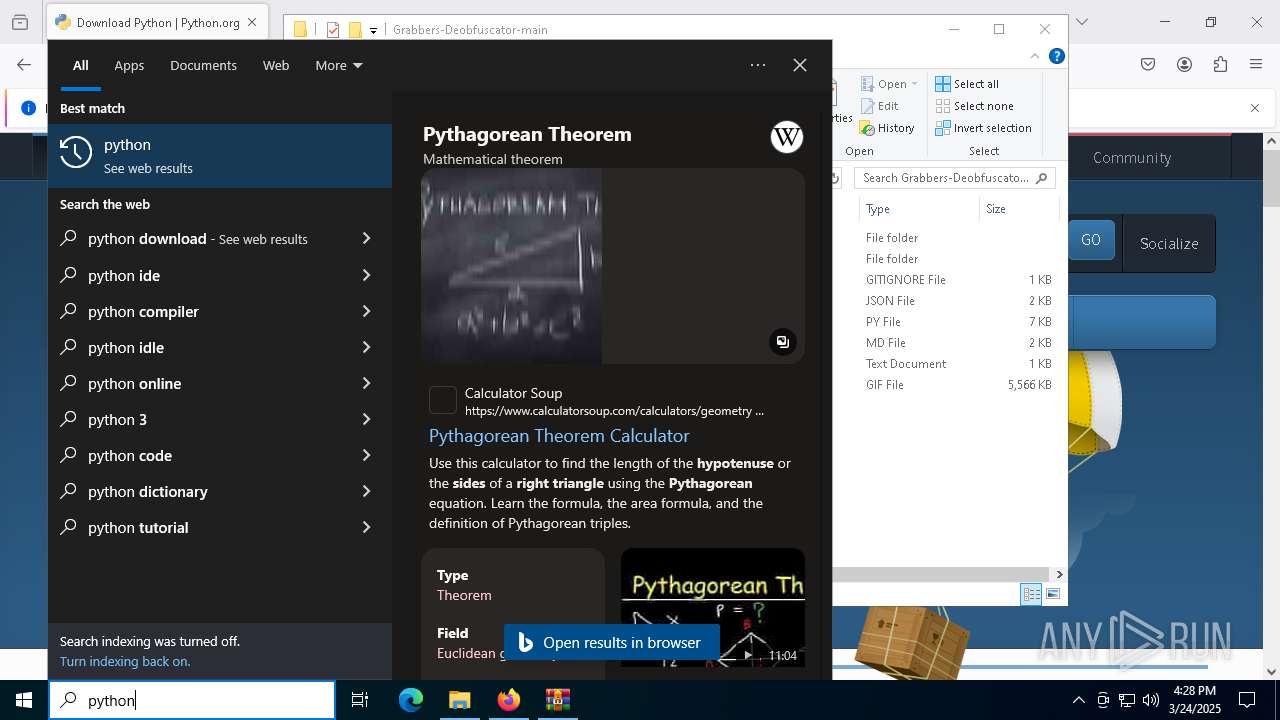The height and width of the screenshot is (720, 1280).
Task: Open the Open dropdown in Explorer ribbon
Action: [x=889, y=84]
